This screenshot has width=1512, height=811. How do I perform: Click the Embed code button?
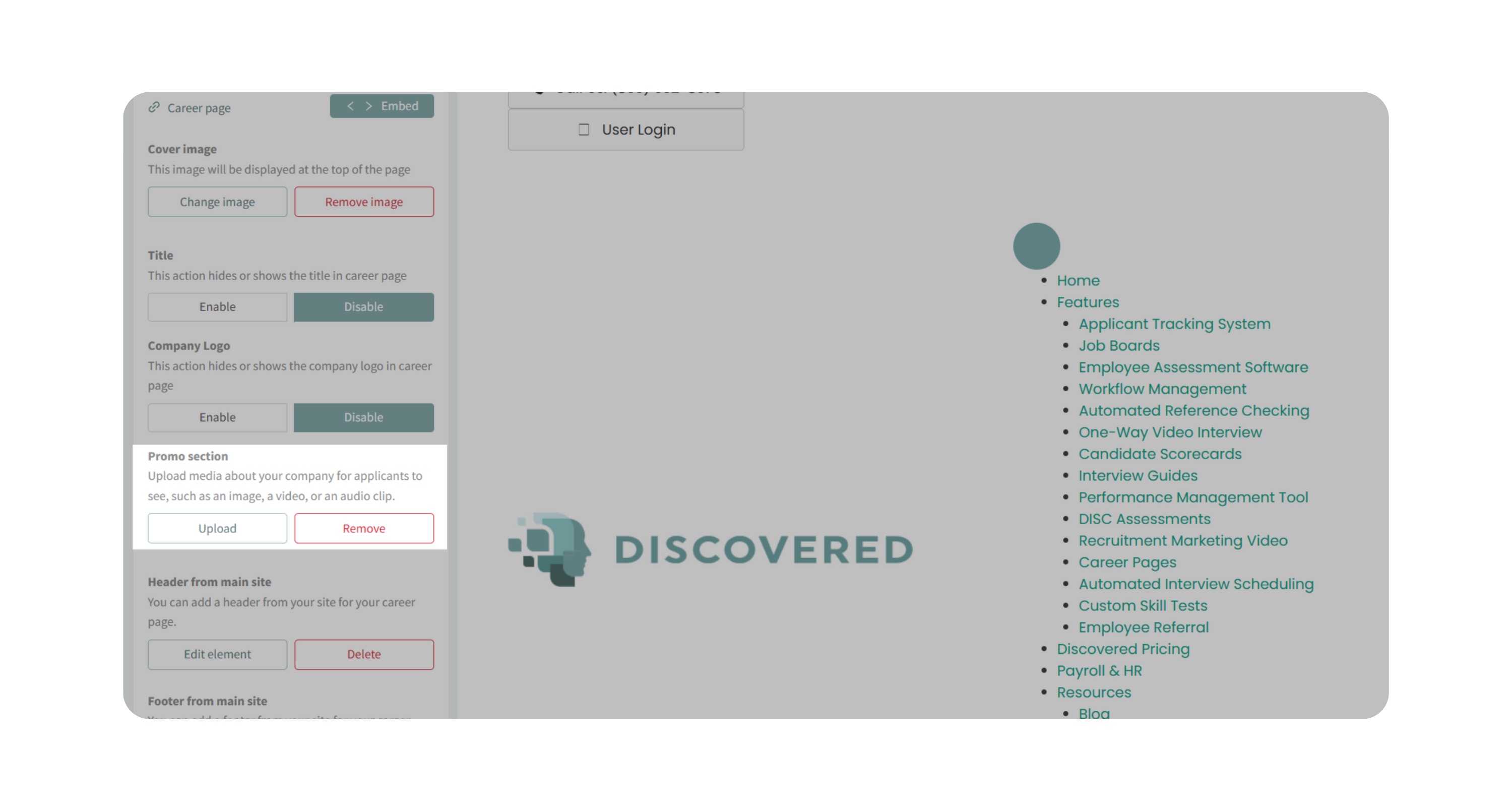tap(382, 106)
